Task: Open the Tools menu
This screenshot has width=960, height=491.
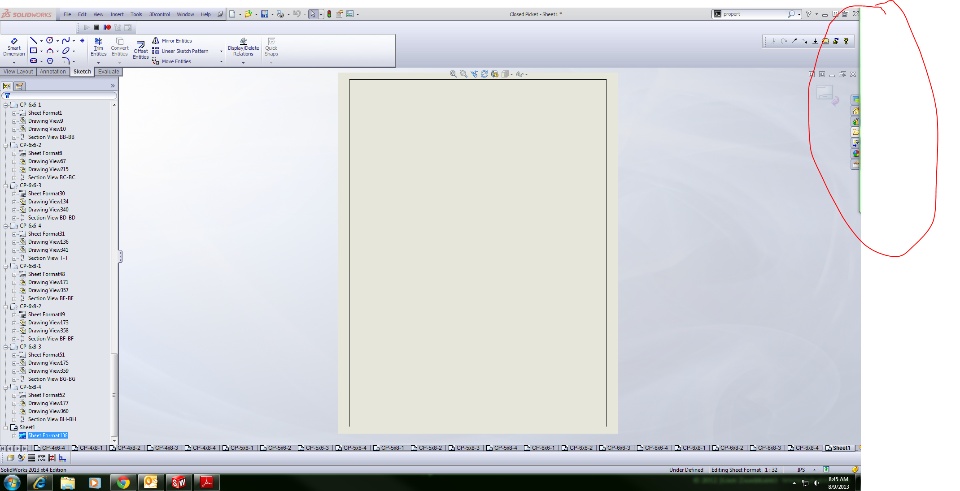Action: [x=136, y=13]
